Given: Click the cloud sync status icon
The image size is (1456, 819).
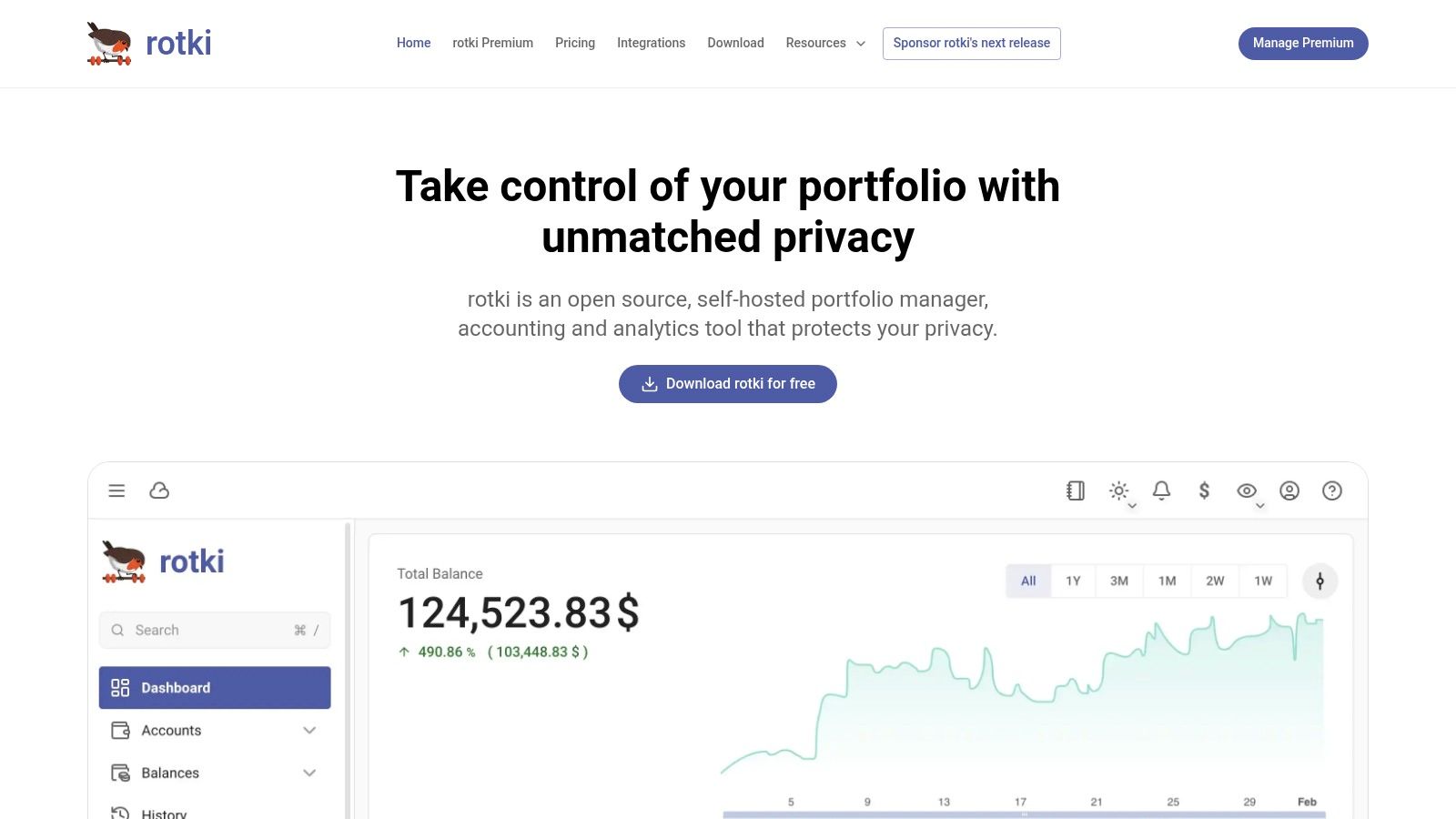Looking at the screenshot, I should pyautogui.click(x=159, y=491).
